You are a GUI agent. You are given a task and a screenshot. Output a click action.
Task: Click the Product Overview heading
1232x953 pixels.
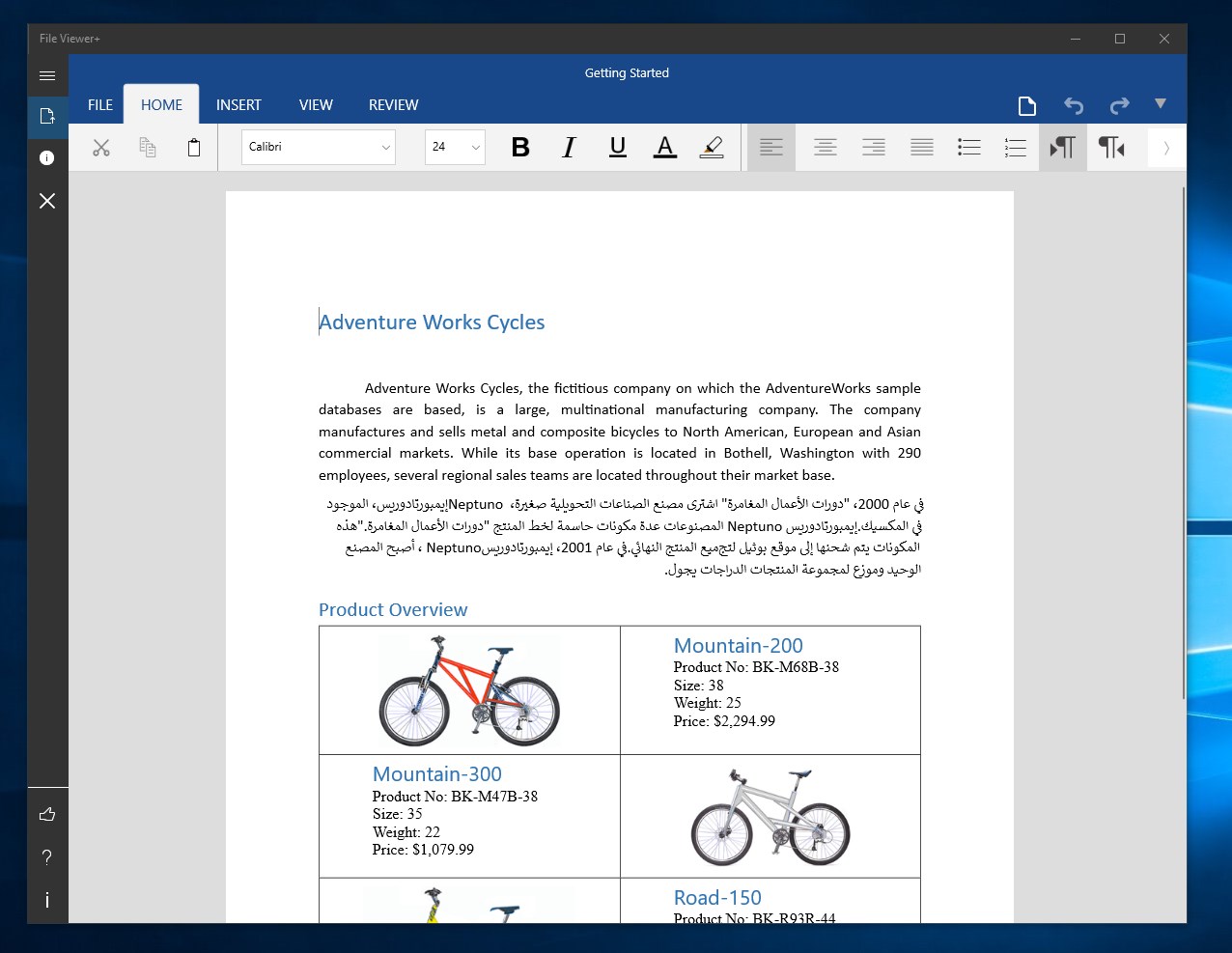pos(393,609)
